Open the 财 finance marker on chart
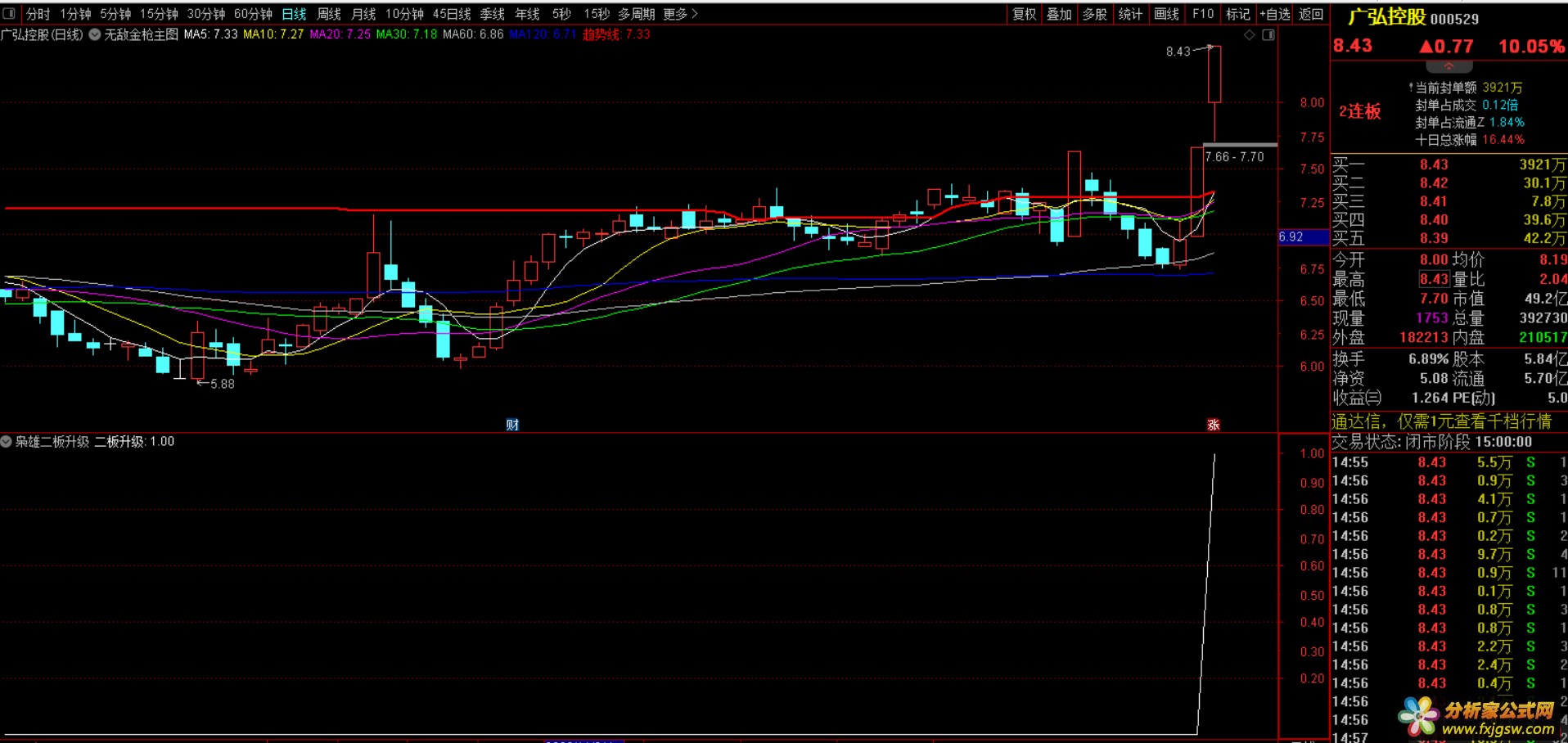 (x=512, y=424)
